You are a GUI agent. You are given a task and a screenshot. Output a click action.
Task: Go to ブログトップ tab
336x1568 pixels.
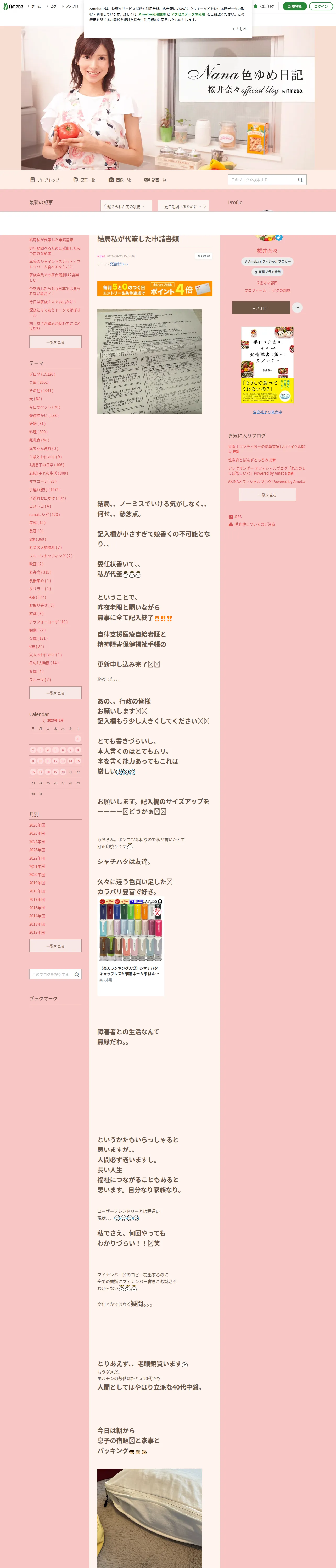[45, 180]
